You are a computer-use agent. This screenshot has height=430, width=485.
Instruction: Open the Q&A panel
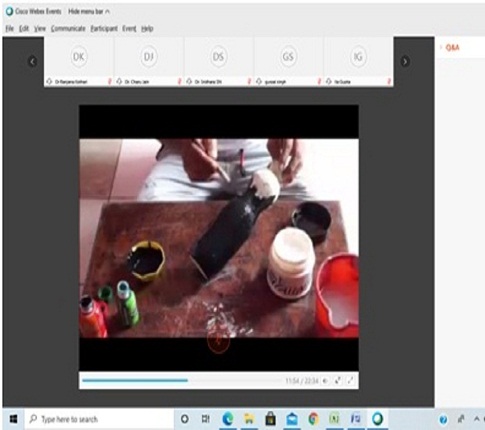tap(452, 48)
